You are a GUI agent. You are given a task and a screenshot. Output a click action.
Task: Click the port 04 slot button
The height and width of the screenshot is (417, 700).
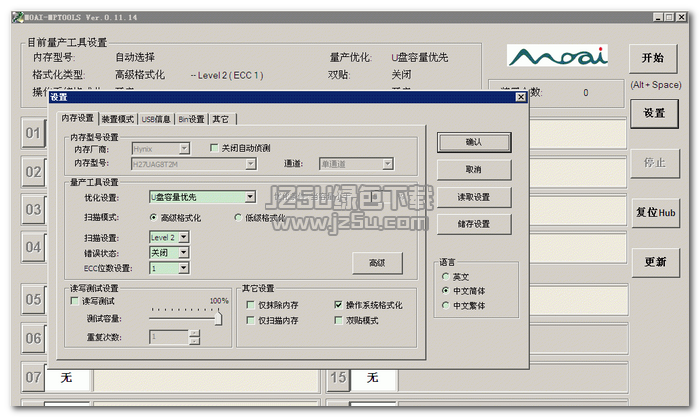pos(33,247)
